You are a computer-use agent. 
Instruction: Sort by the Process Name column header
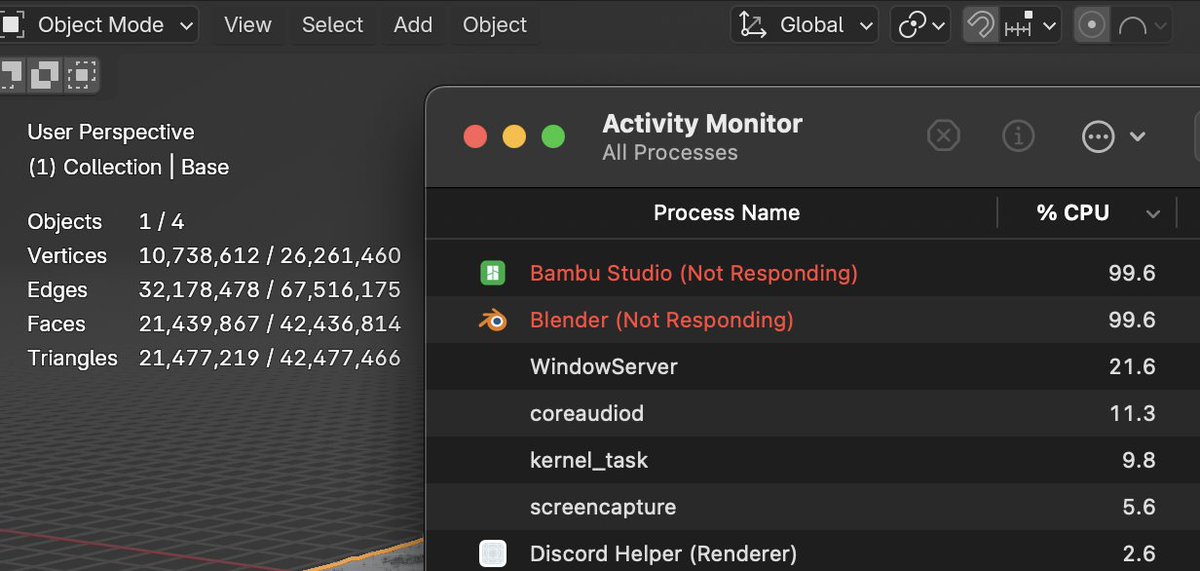coord(726,212)
